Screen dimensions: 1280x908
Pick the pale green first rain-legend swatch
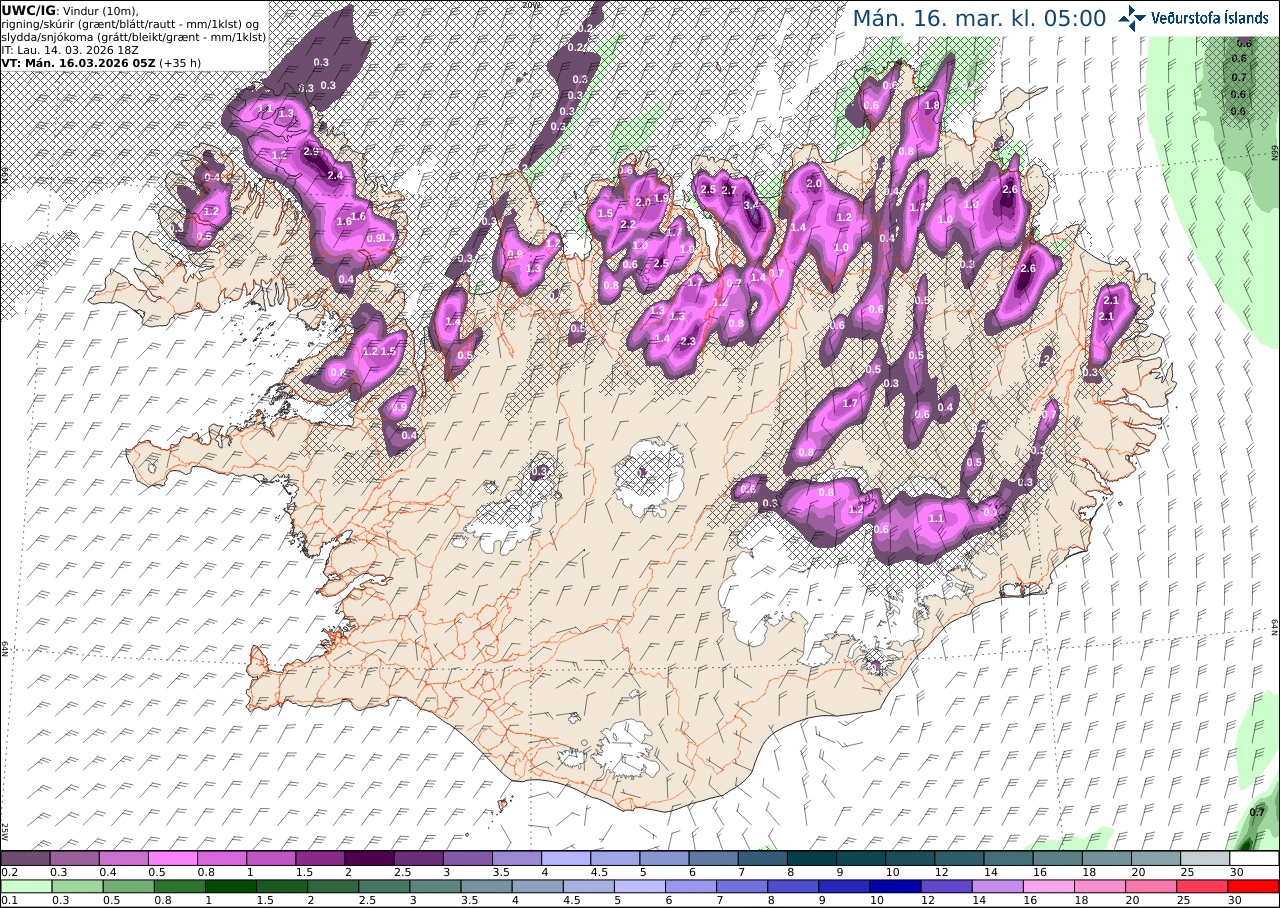25,886
